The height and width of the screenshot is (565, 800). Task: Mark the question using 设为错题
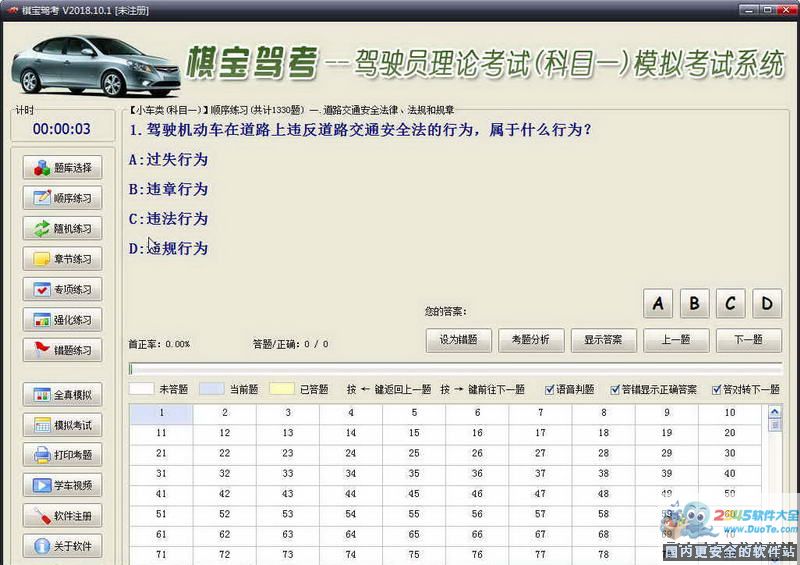(x=459, y=340)
